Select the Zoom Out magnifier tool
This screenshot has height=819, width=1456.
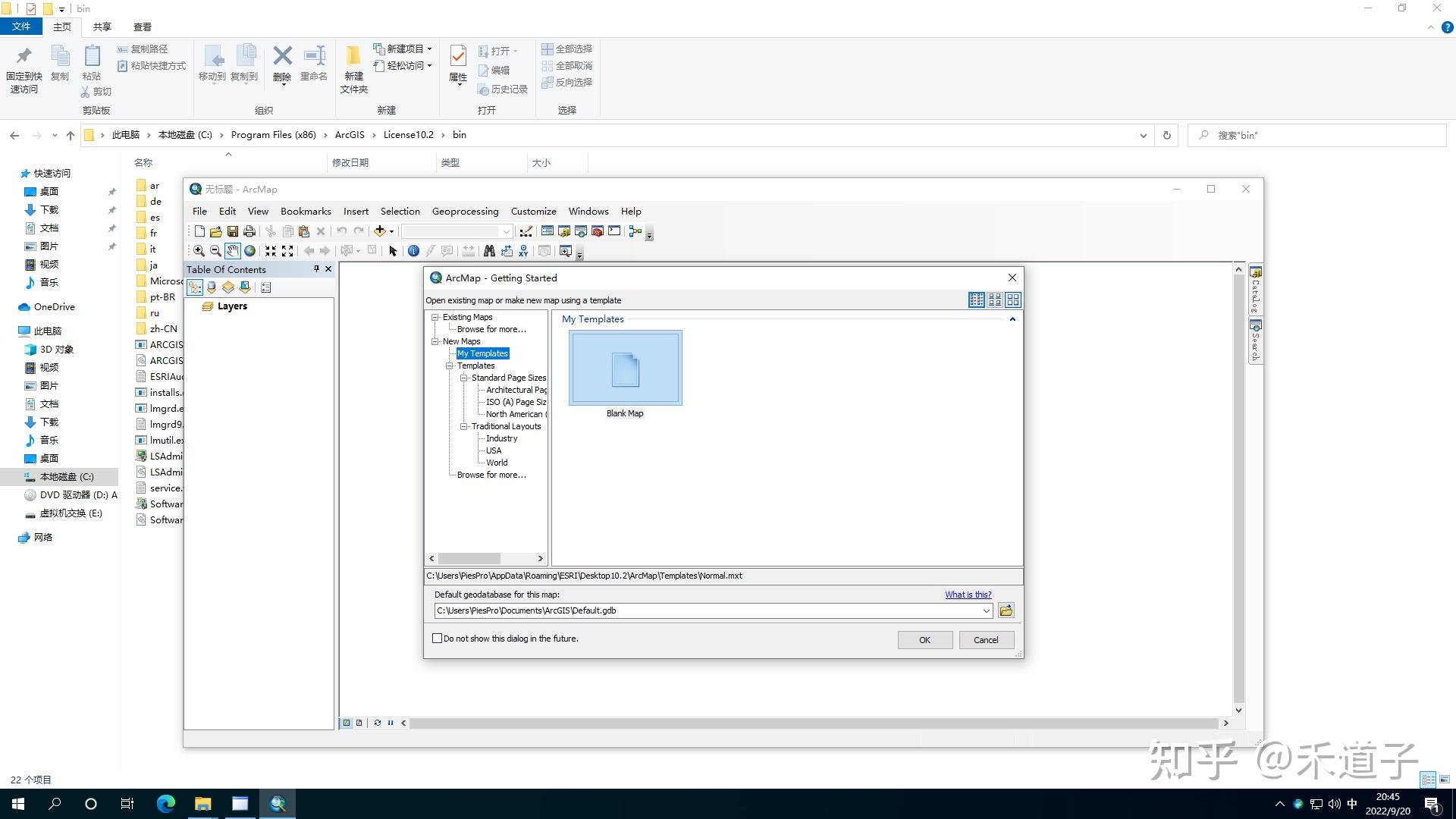(215, 251)
